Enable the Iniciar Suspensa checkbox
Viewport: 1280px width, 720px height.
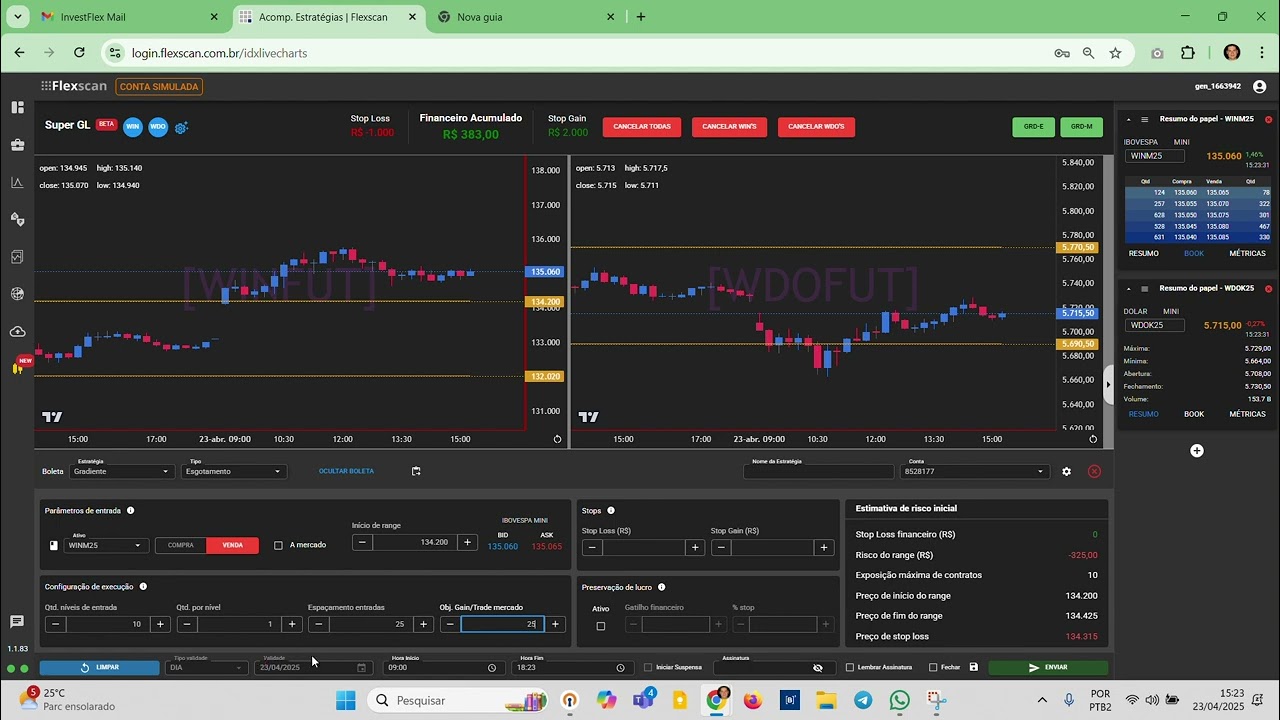click(648, 667)
